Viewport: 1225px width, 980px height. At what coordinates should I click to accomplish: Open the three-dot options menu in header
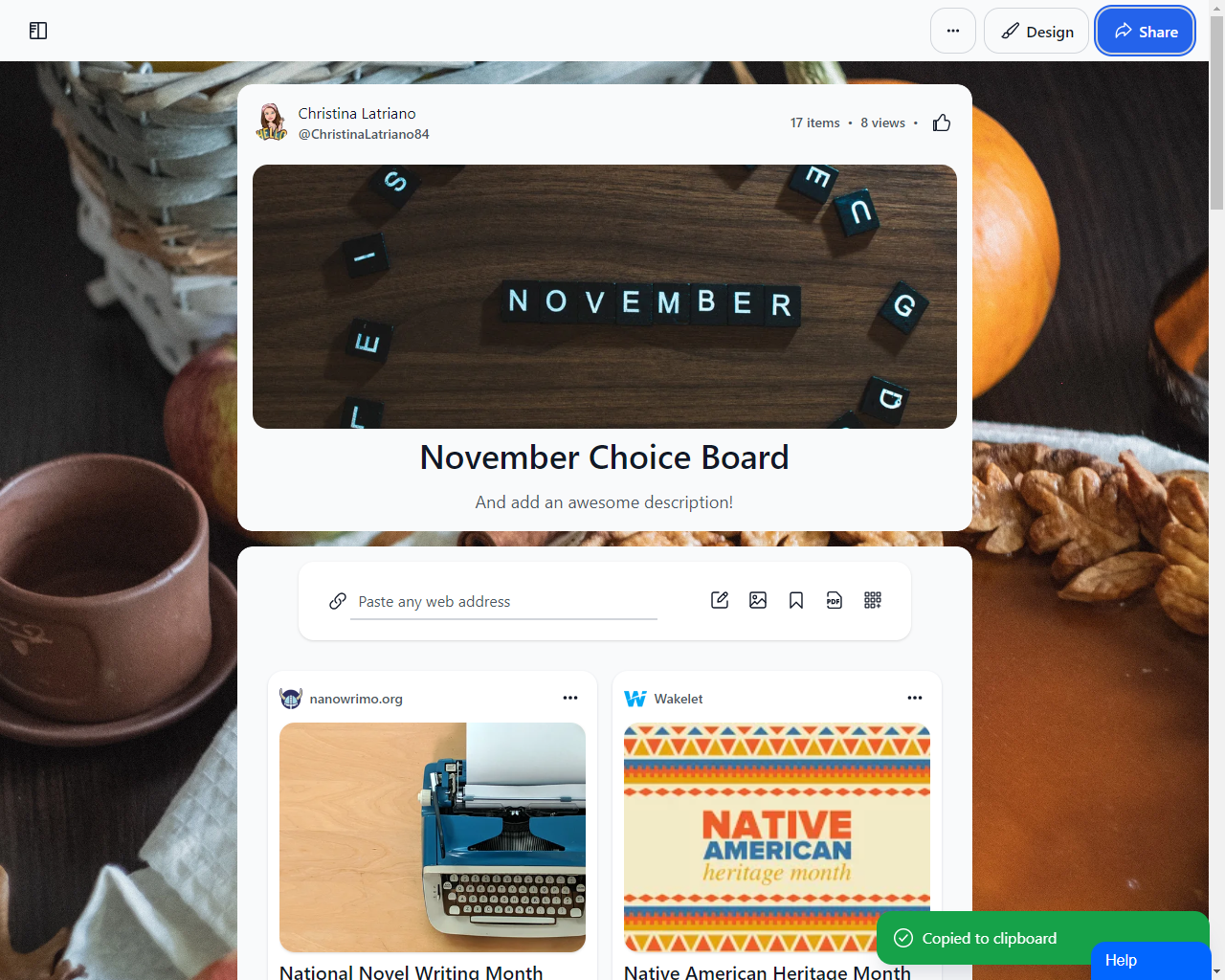[953, 31]
